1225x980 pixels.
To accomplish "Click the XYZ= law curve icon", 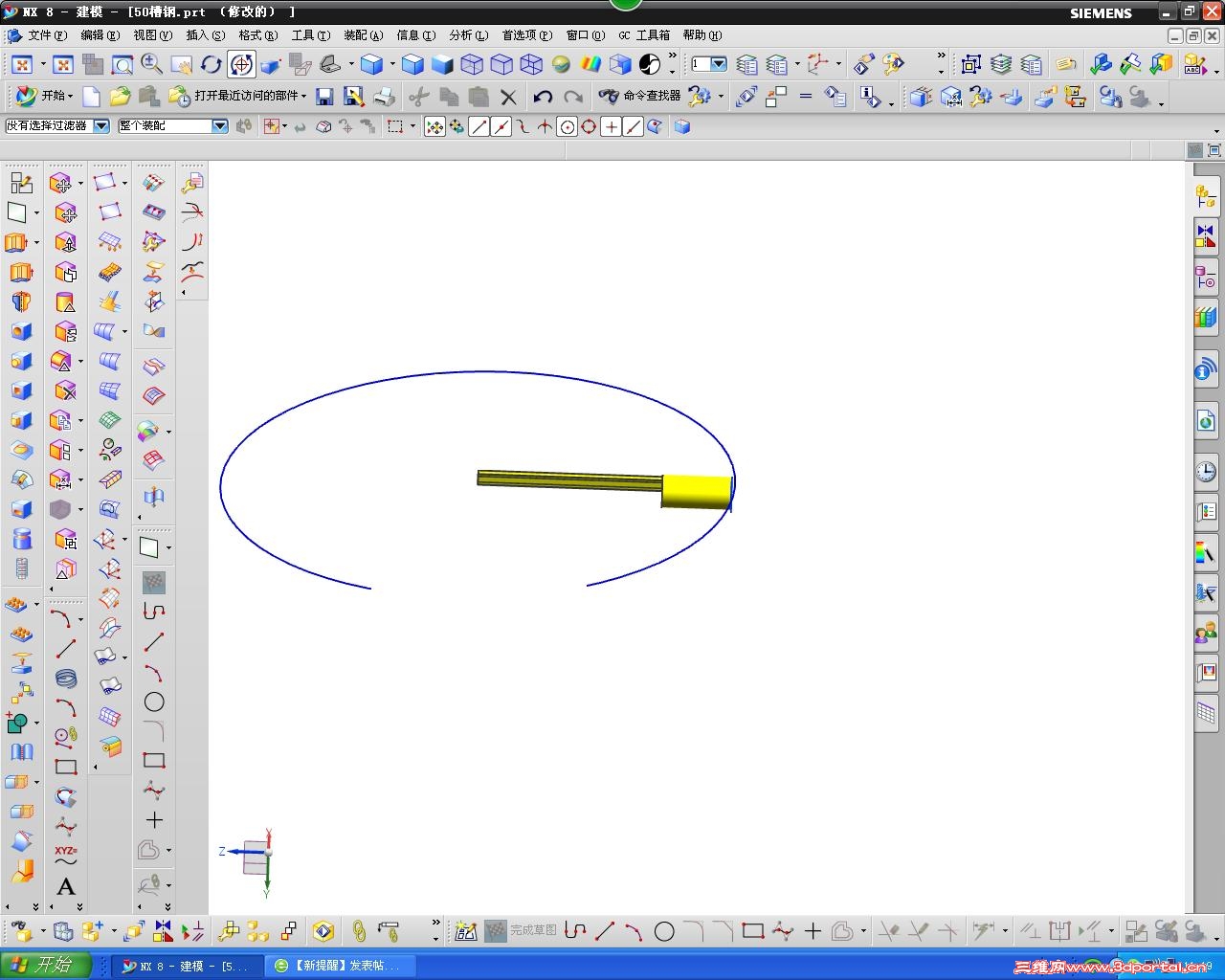I will click(x=65, y=855).
